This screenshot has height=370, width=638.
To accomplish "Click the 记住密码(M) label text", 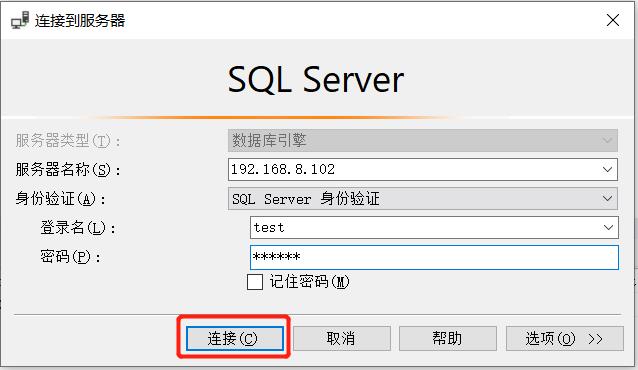I will point(309,282).
